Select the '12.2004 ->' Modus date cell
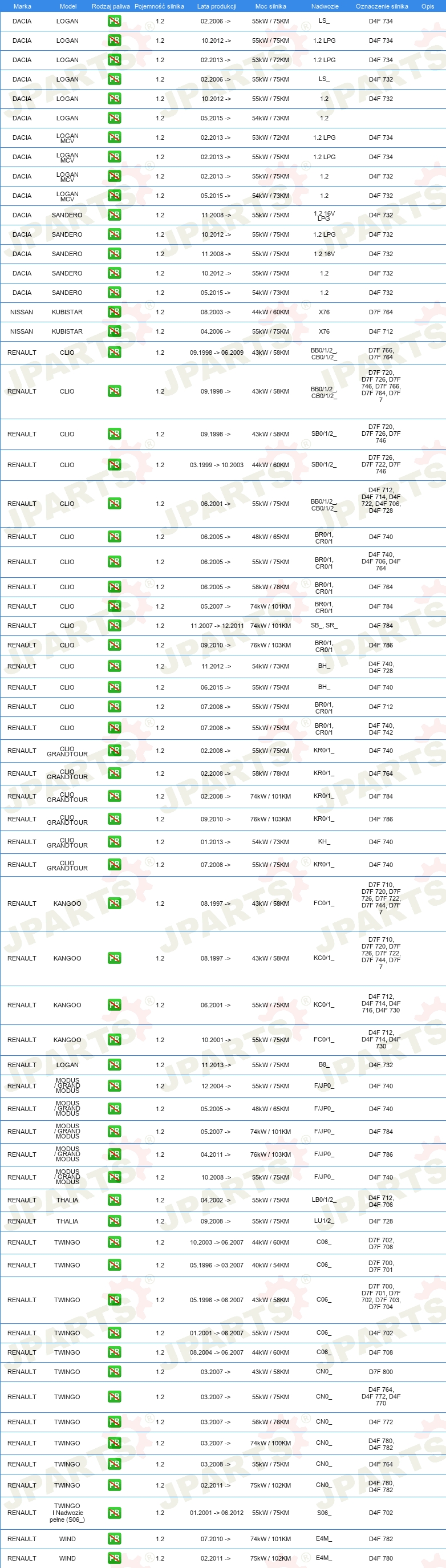The image size is (446, 1568). pyautogui.click(x=216, y=1087)
